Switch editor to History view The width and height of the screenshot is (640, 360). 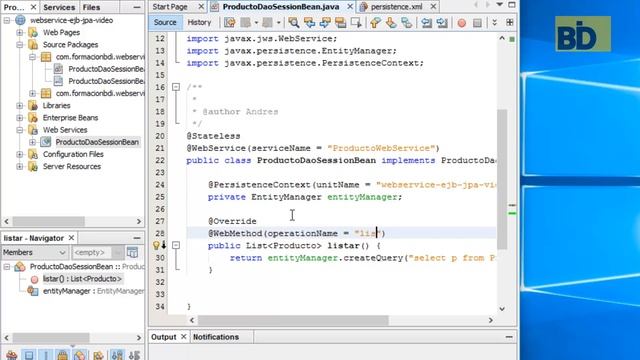pos(199,22)
